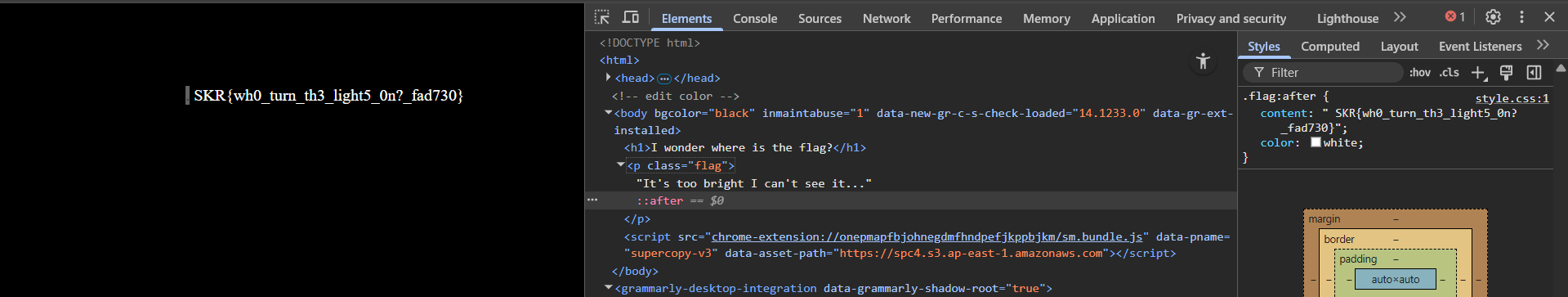This screenshot has height=297, width=1568.
Task: Open the Computed styles tab
Action: pyautogui.click(x=1330, y=47)
